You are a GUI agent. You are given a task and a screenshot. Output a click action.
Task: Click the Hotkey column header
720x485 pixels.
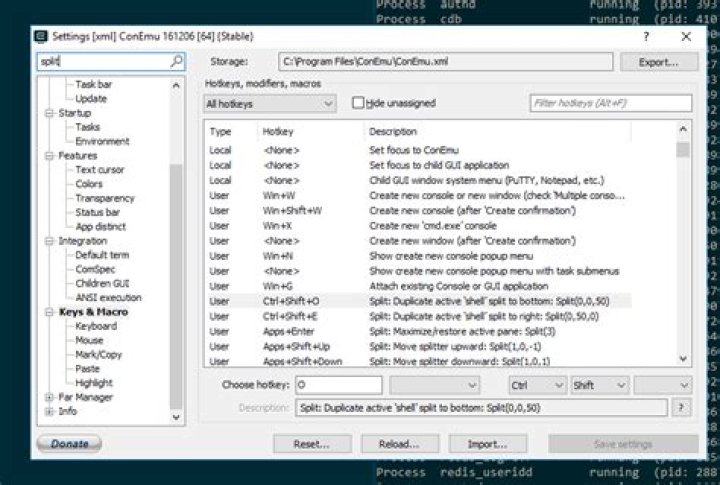click(278, 131)
